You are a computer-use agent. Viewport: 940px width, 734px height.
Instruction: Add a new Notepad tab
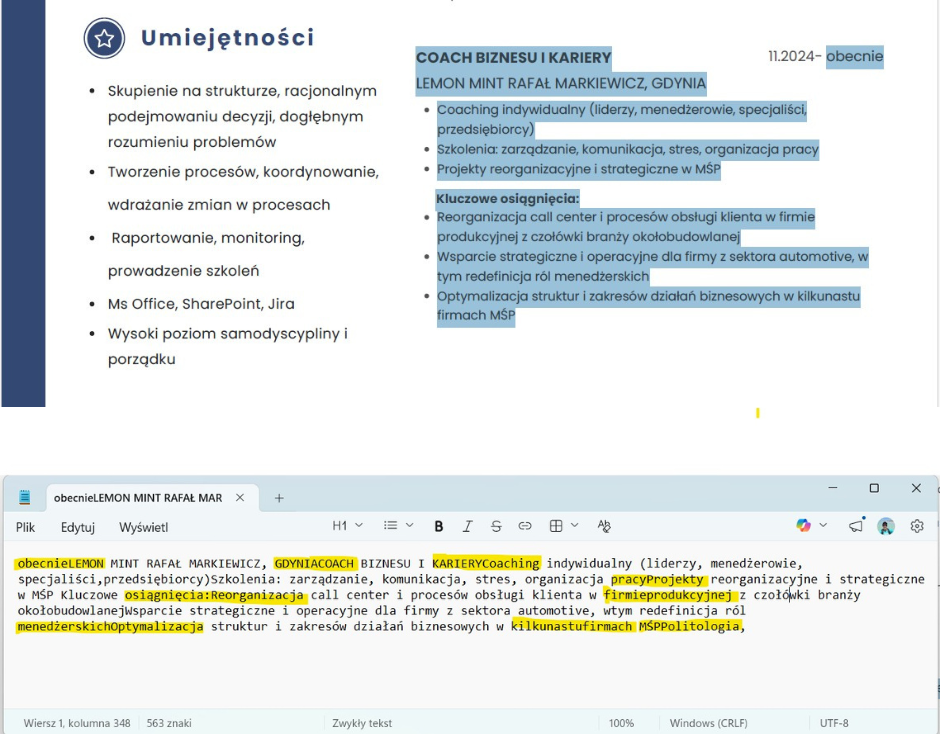point(279,498)
